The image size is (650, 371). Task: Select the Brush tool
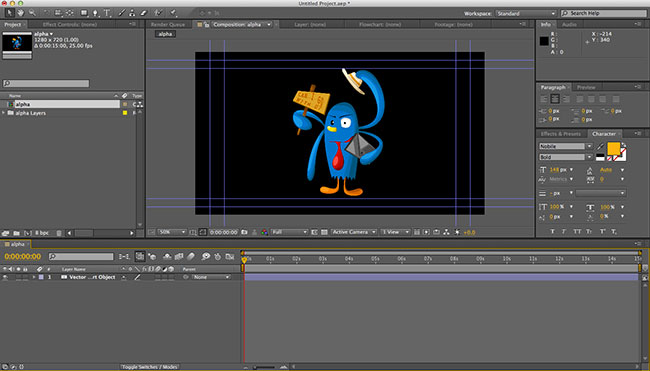[x=121, y=13]
